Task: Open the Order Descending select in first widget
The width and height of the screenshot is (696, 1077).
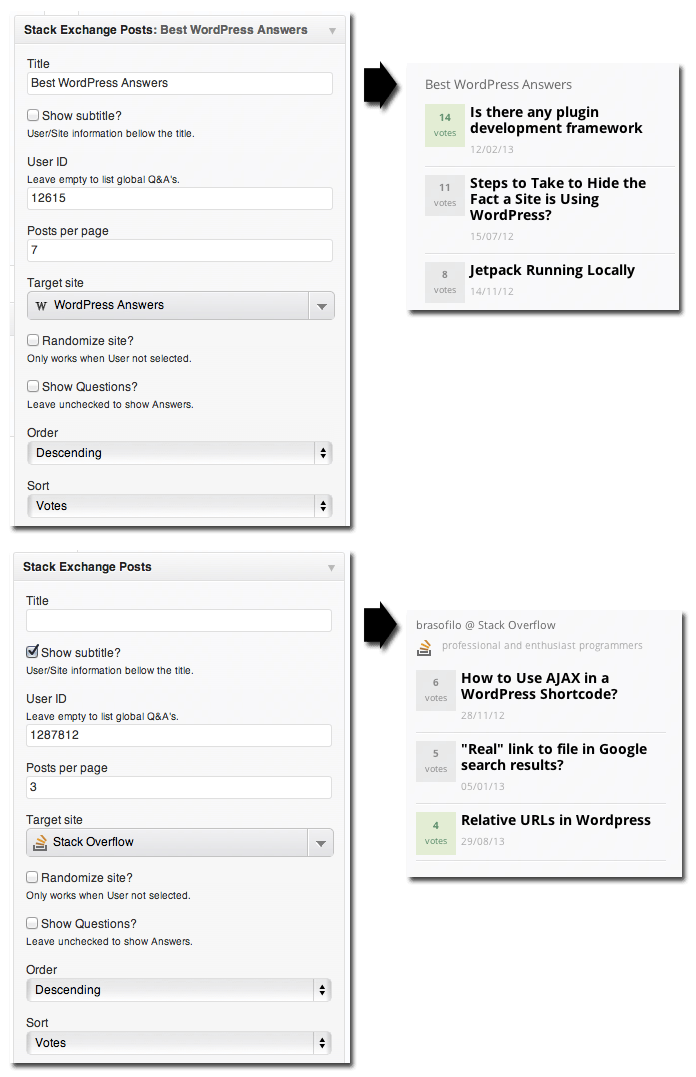Action: pos(180,453)
